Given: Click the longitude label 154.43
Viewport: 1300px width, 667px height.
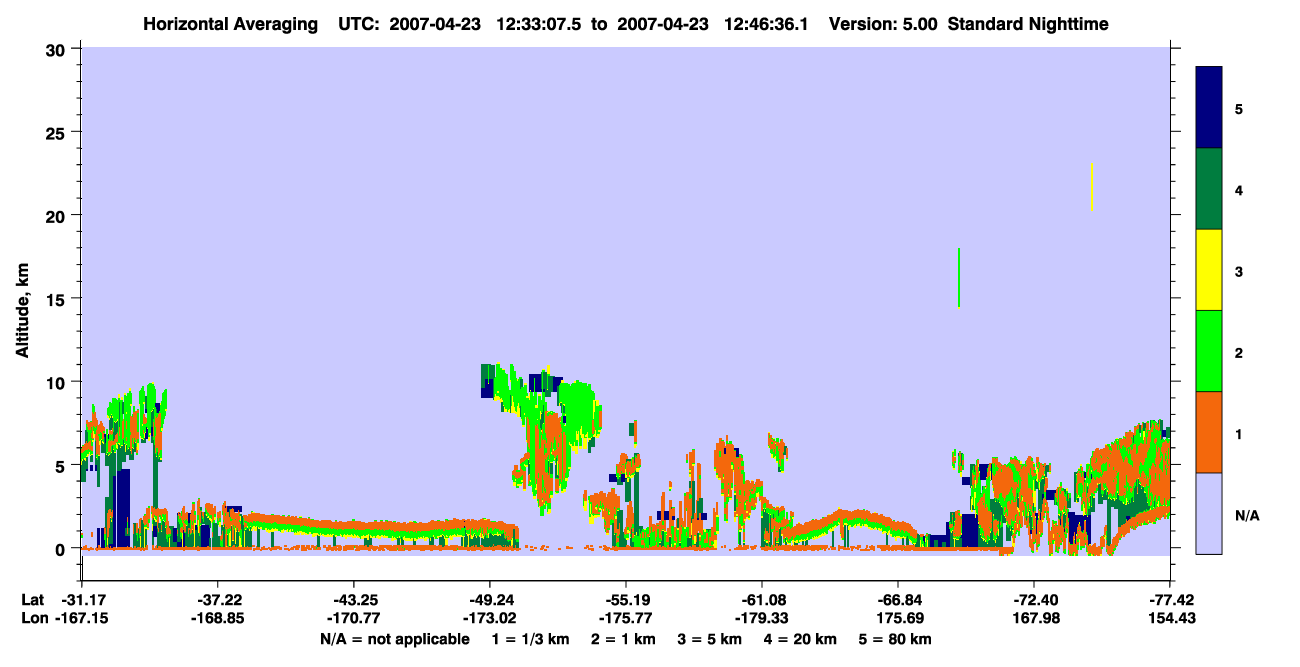Looking at the screenshot, I should 1170,619.
